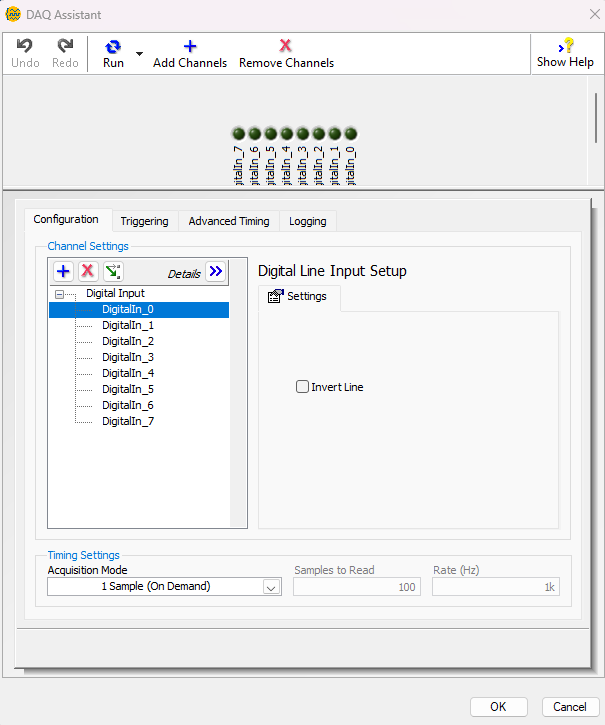The height and width of the screenshot is (725, 605).
Task: Click the OK button
Action: (498, 706)
